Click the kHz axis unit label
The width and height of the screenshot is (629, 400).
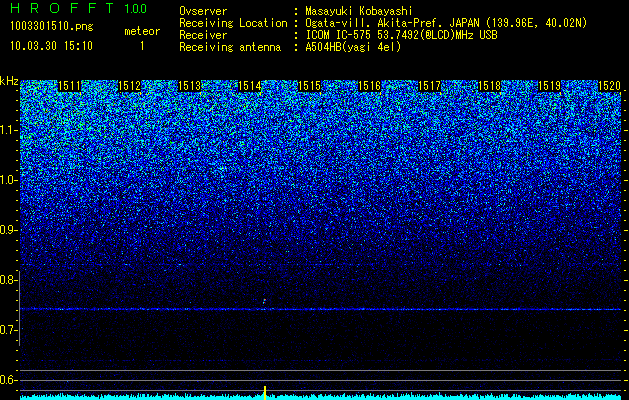(x=9, y=81)
